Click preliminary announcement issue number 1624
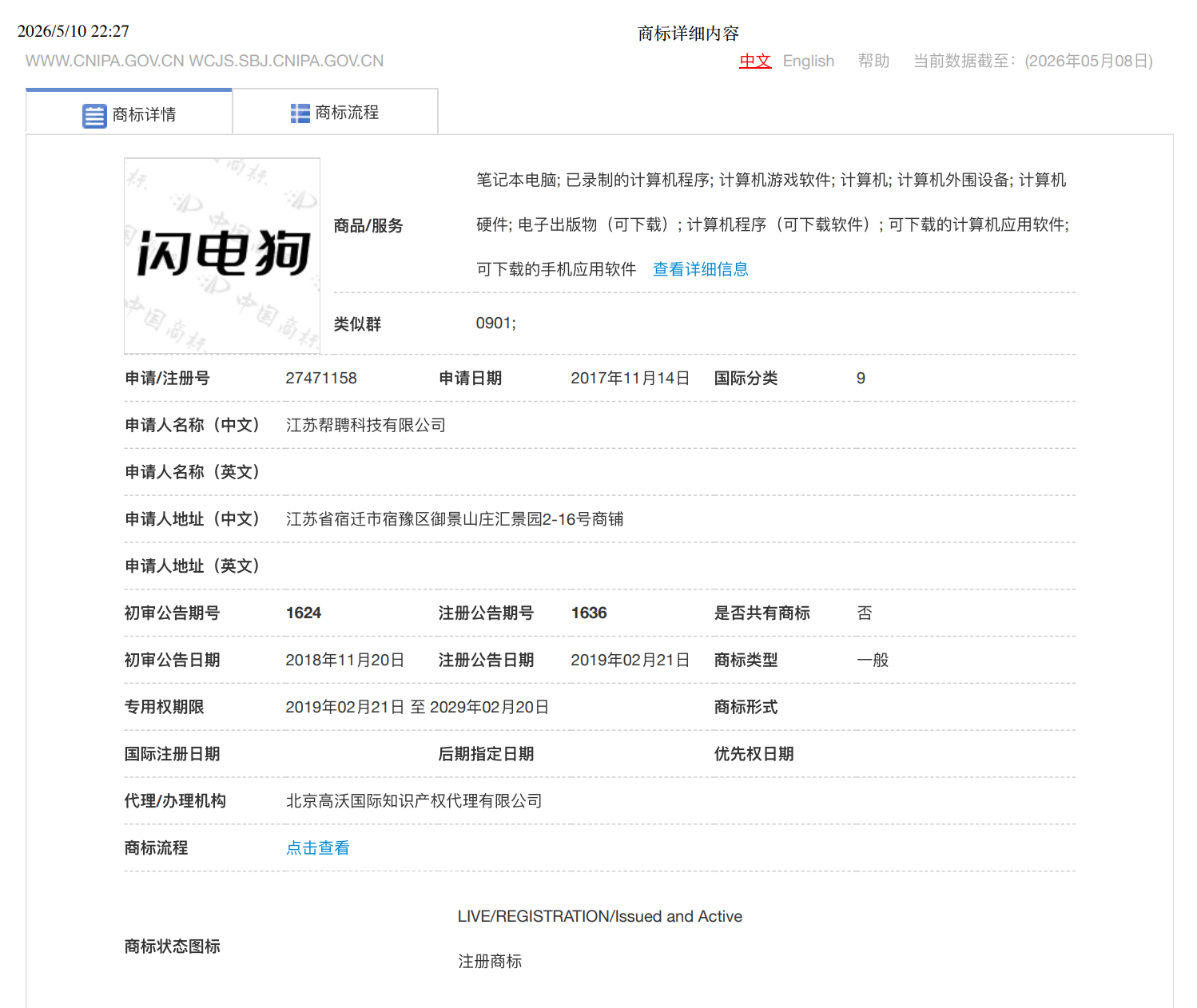1197x1008 pixels. click(x=304, y=613)
